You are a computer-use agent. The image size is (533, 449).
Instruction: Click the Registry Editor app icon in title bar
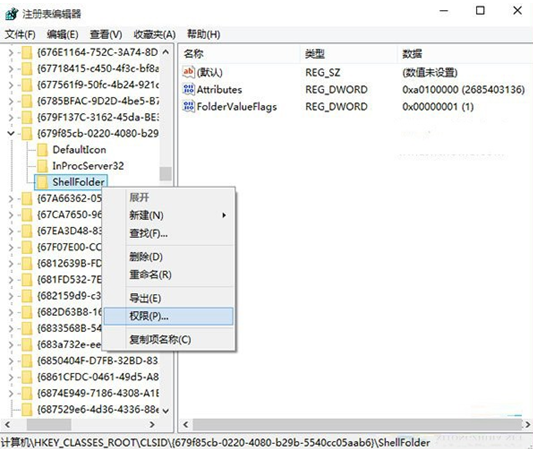12,14
